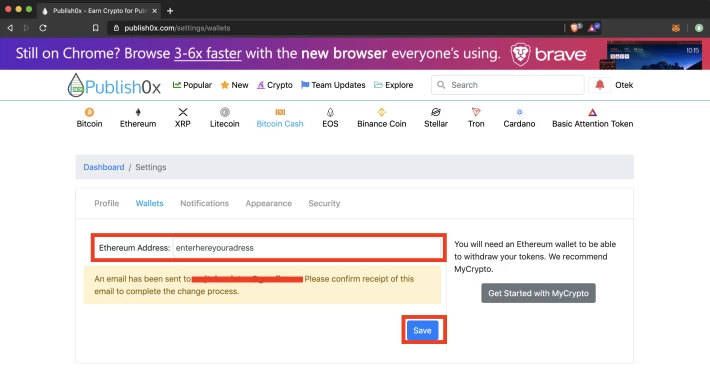Image resolution: width=710 pixels, height=383 pixels.
Task: Click the address bar URL
Action: (x=177, y=28)
